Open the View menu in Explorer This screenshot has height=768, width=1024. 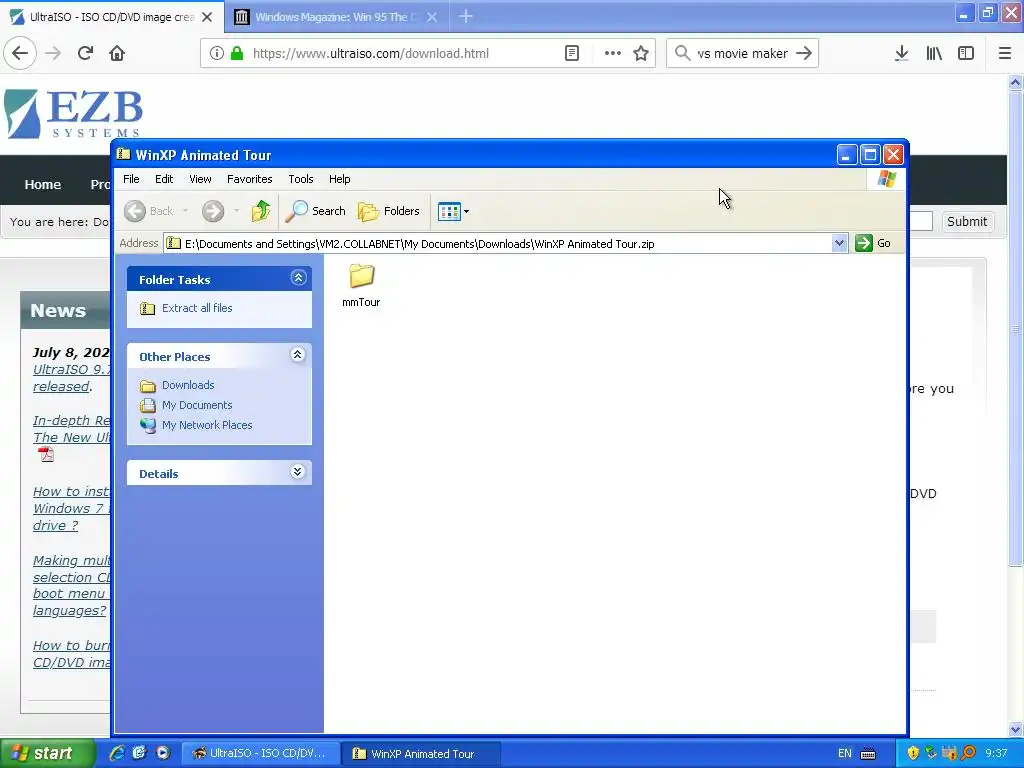(200, 179)
